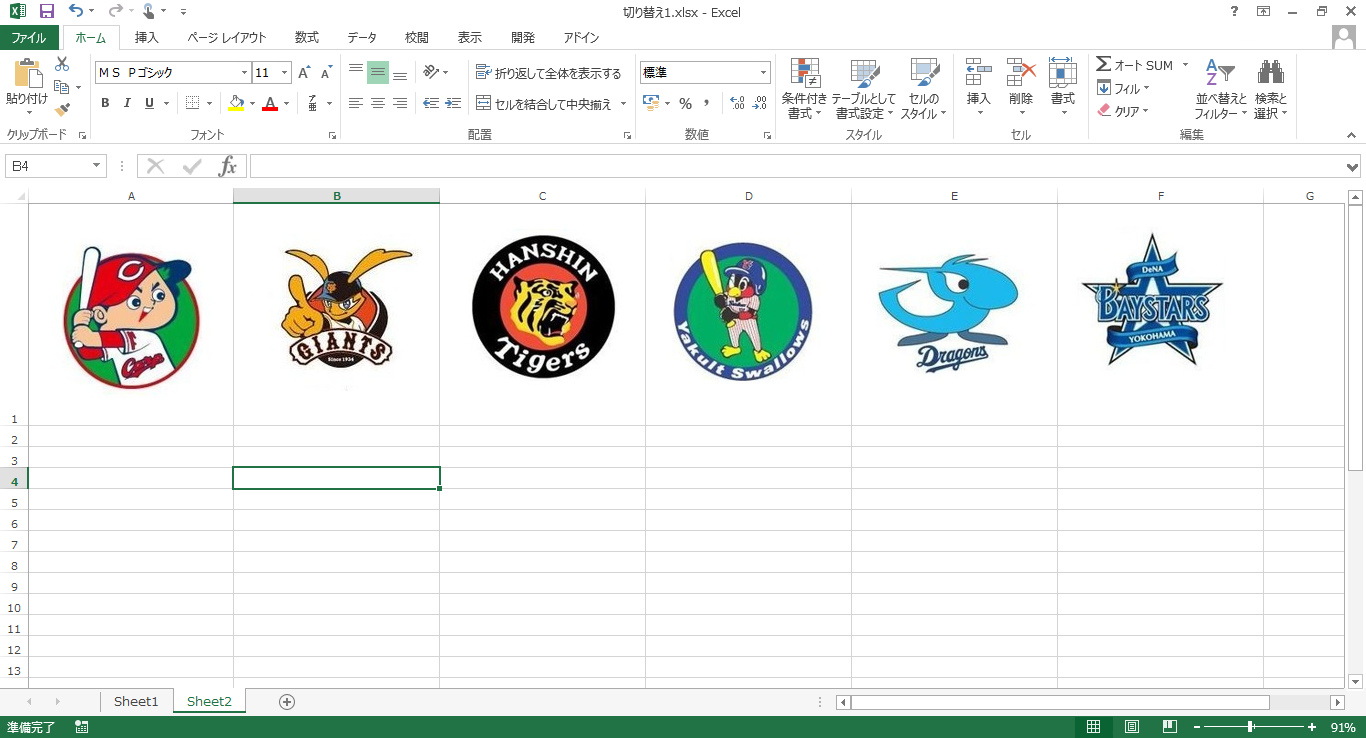1366x738 pixels.
Task: Click the Insert cells (挿入) icon
Action: pyautogui.click(x=979, y=72)
